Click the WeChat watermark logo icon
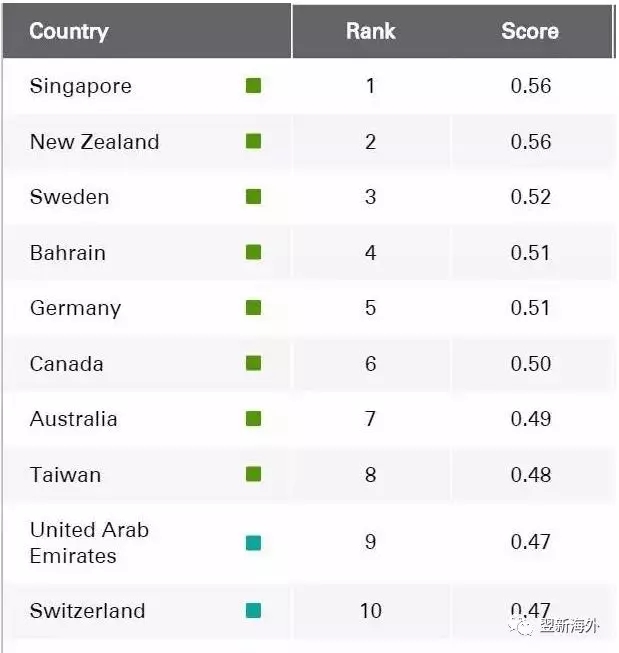This screenshot has height=653, width=619. [x=522, y=626]
